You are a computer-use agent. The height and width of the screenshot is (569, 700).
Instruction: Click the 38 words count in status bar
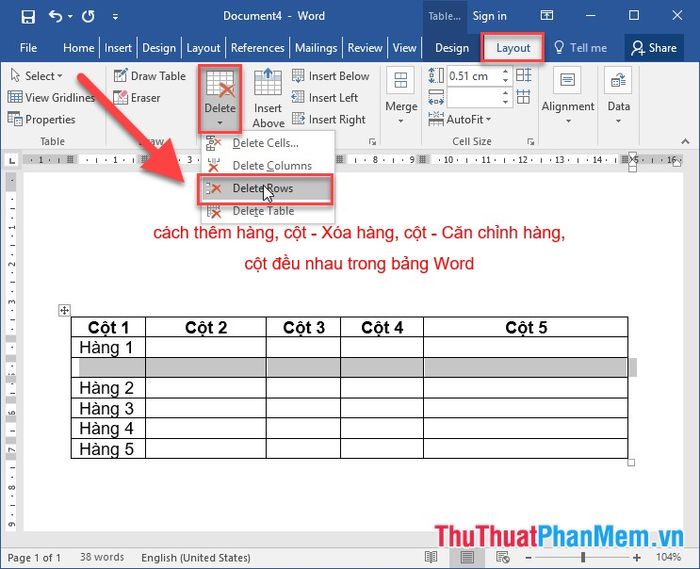click(102, 557)
